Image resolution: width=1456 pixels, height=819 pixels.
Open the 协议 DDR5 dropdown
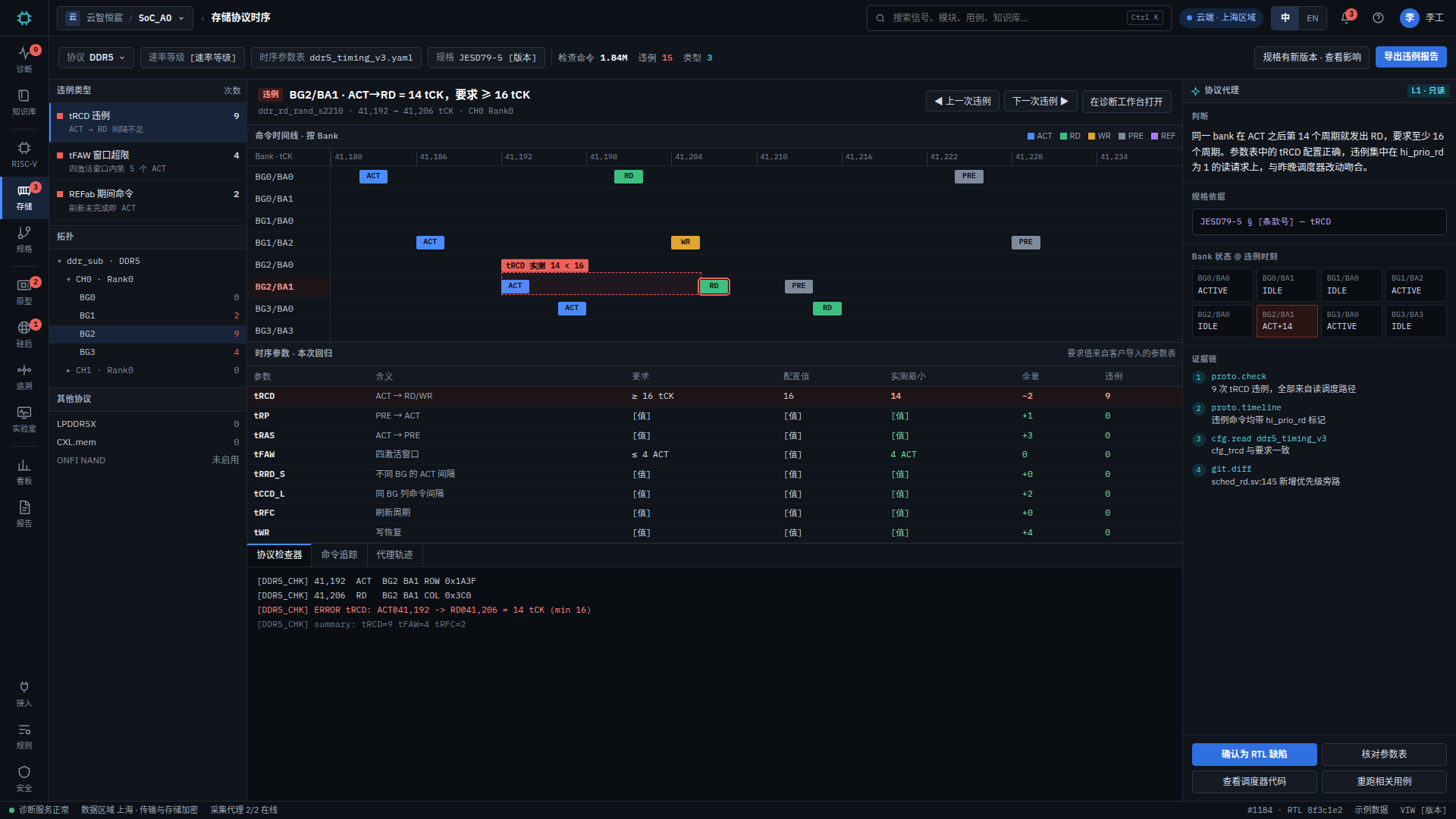coord(96,58)
